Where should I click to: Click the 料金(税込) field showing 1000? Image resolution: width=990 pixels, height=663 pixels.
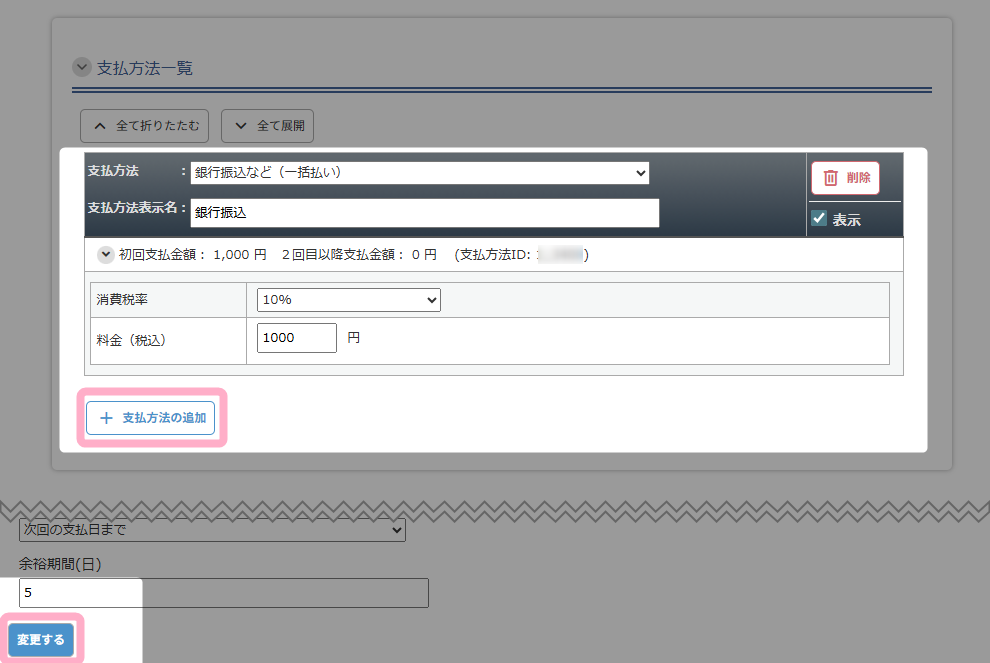click(296, 338)
